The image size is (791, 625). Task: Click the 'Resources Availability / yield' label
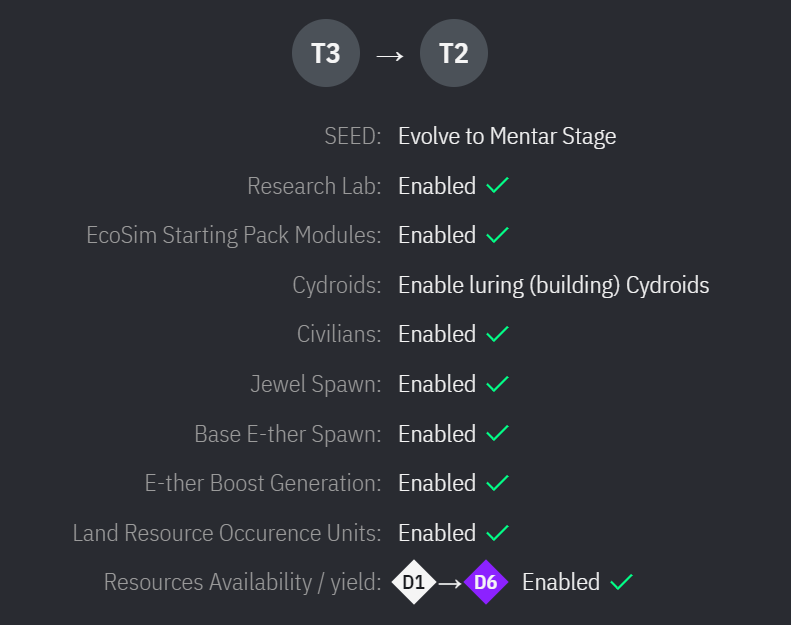(x=242, y=582)
